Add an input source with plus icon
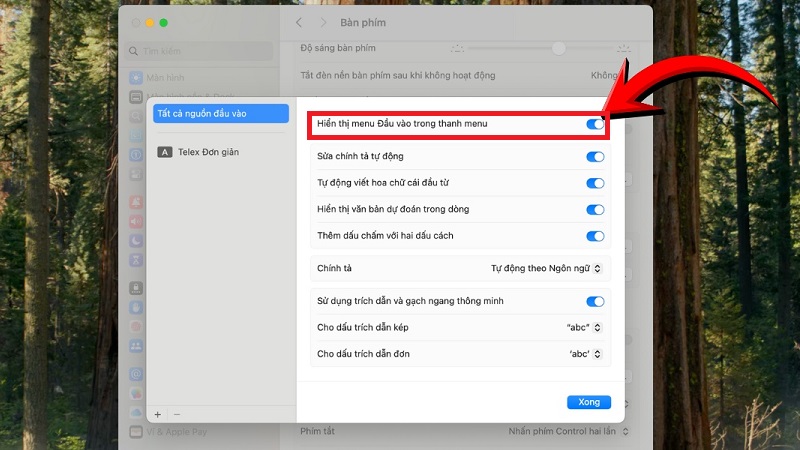This screenshot has width=800, height=450. pos(157,413)
